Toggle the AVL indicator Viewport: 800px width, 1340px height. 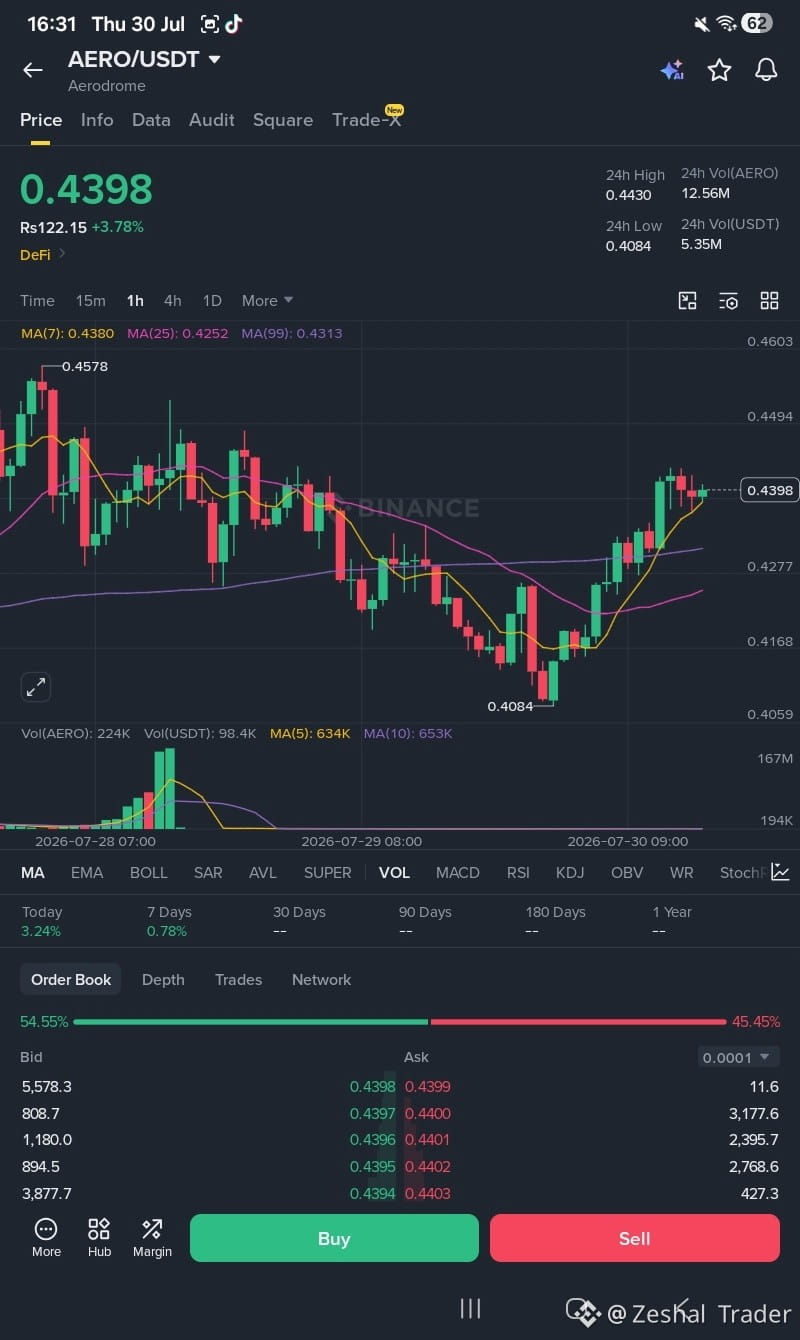pyautogui.click(x=263, y=873)
